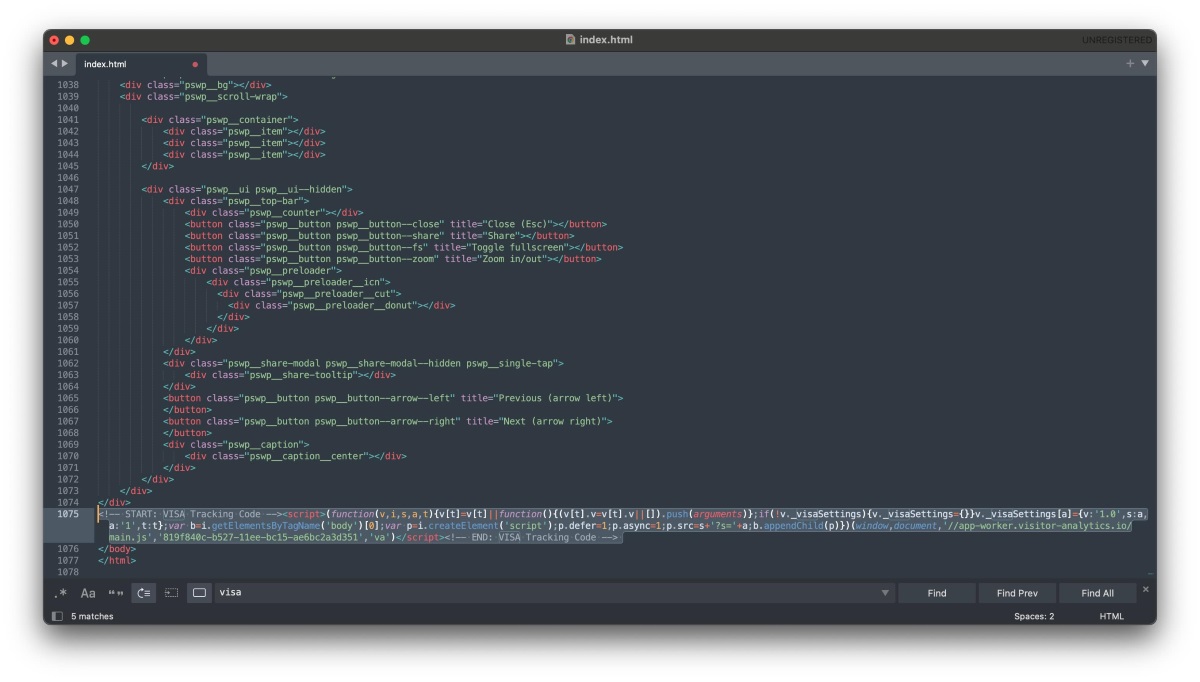Toggle wrap-around search icon
The image size is (1200, 682).
coord(144,593)
